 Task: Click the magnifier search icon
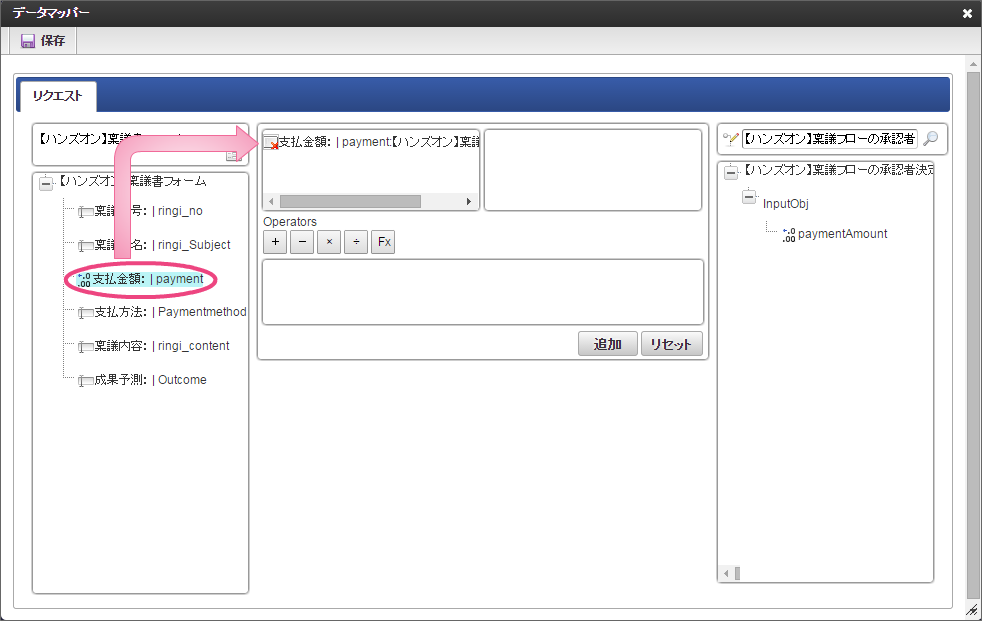(931, 138)
